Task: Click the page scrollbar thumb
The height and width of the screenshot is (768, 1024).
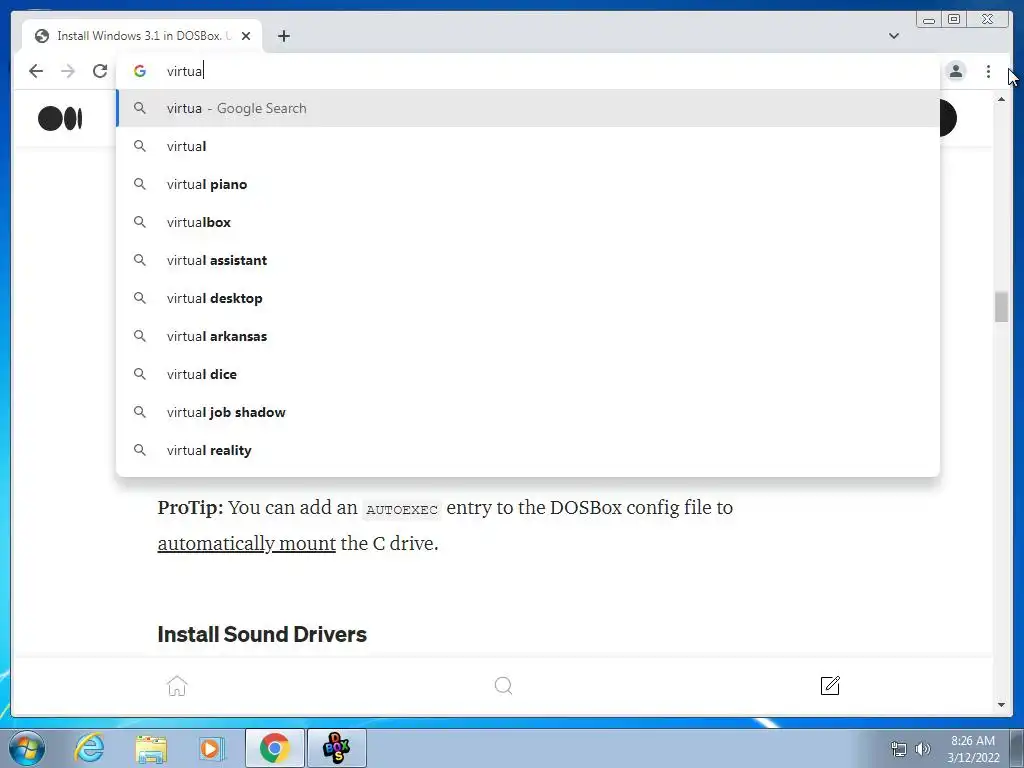Action: (x=1001, y=307)
